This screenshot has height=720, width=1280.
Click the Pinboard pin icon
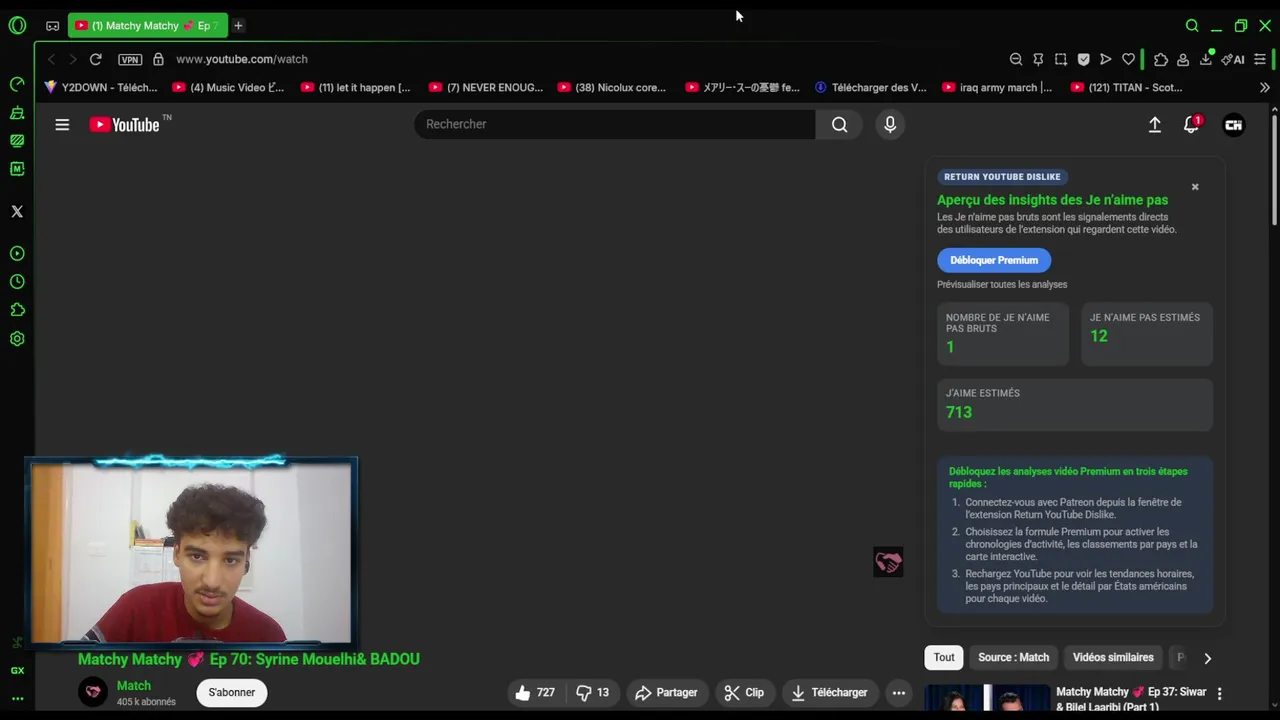click(1038, 59)
